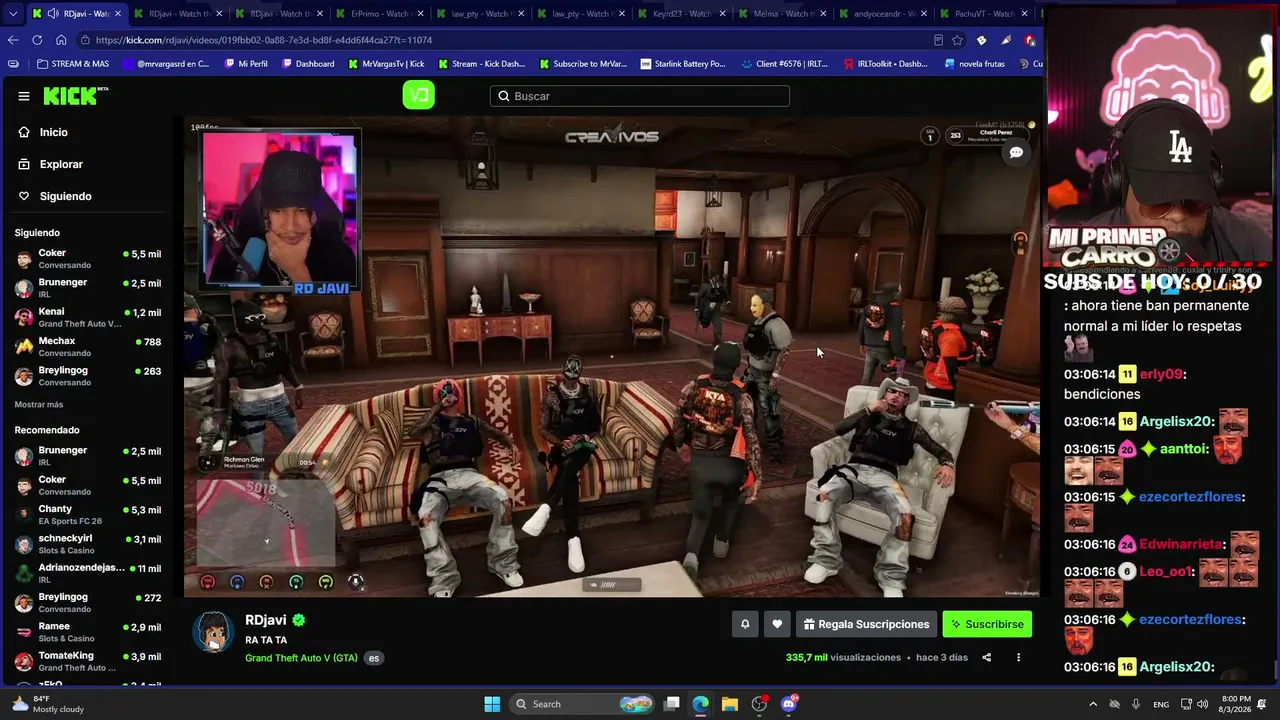
Task: Open RDjavi's profile avatar
Action: [x=213, y=632]
